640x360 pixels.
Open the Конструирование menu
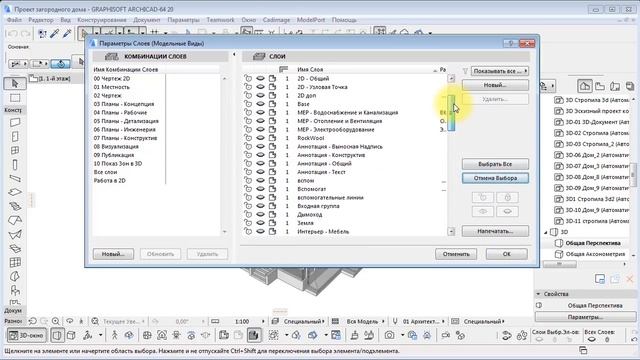102,20
